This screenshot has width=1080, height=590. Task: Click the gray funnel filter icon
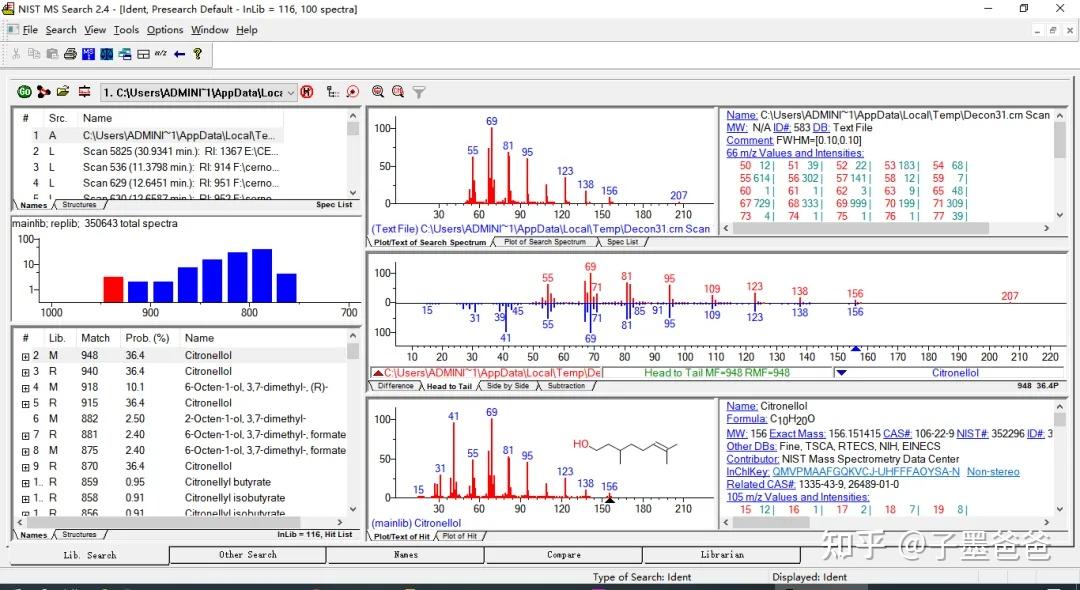coord(418,92)
